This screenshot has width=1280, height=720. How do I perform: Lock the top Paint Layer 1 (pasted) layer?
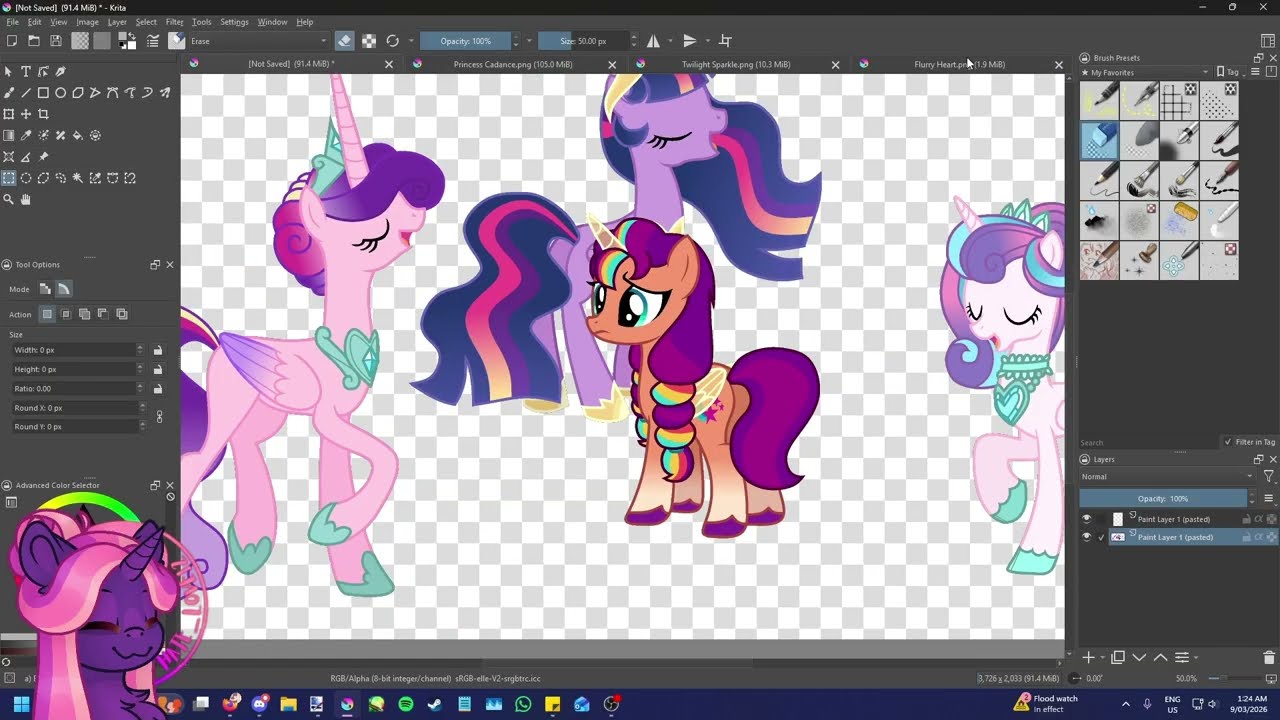[1247, 519]
